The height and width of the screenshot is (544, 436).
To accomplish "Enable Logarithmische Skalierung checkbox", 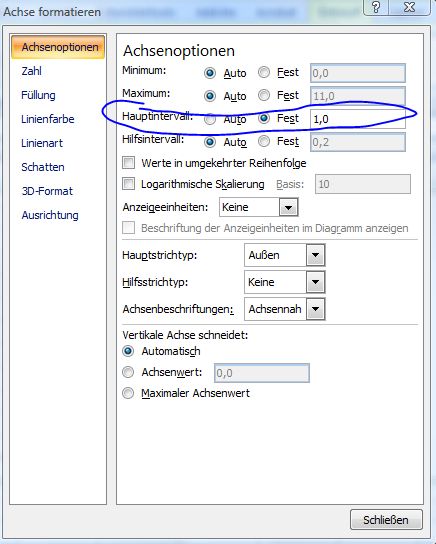I will point(128,184).
